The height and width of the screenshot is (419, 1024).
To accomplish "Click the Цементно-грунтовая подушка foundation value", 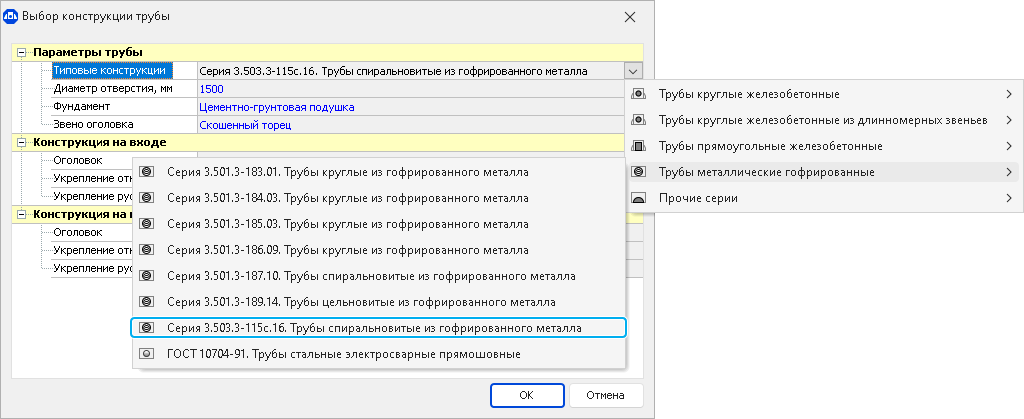I will (x=277, y=107).
